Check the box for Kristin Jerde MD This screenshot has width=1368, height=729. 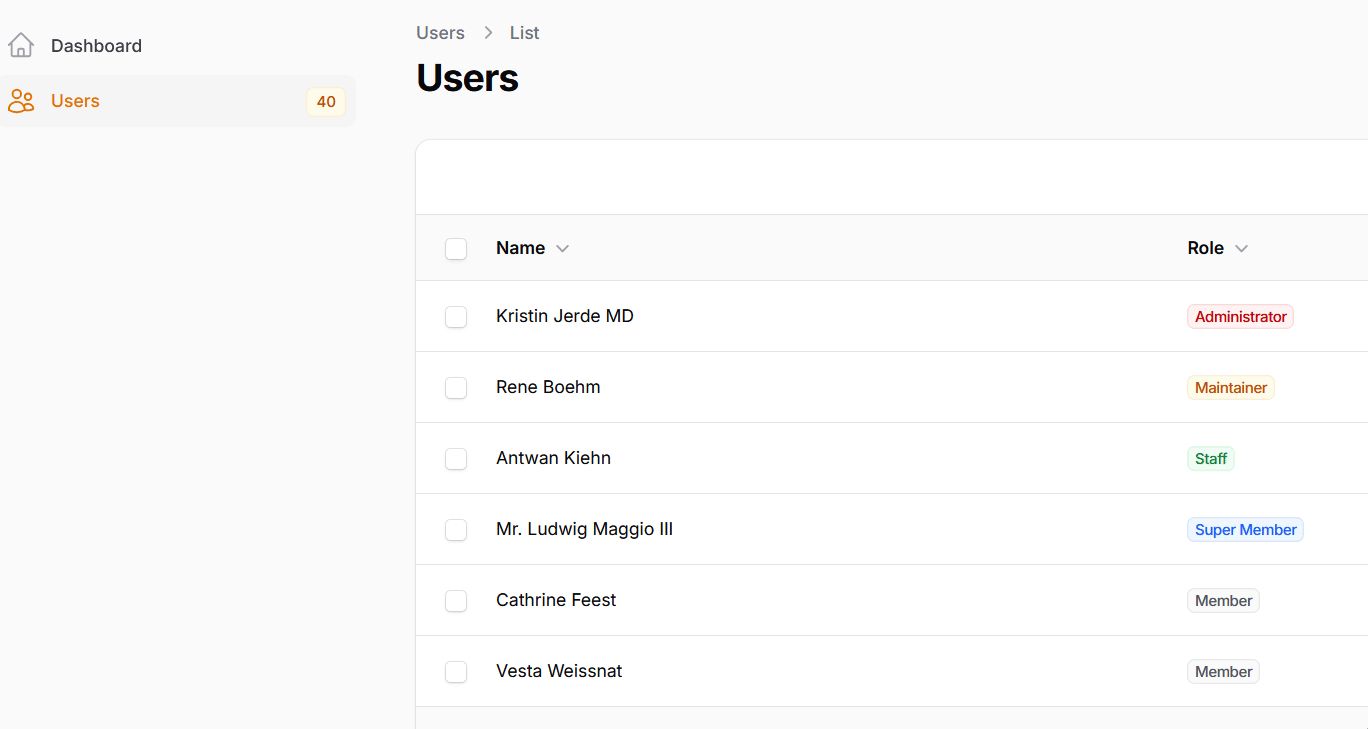click(x=456, y=317)
